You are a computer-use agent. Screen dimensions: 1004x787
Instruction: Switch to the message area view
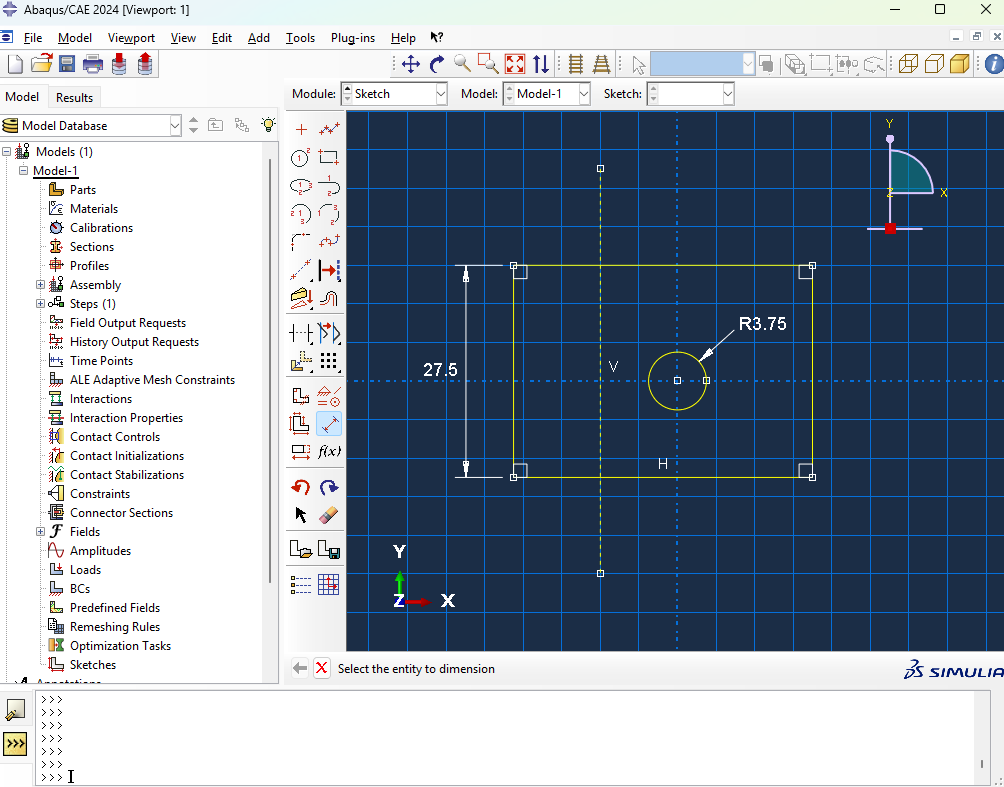tap(15, 710)
